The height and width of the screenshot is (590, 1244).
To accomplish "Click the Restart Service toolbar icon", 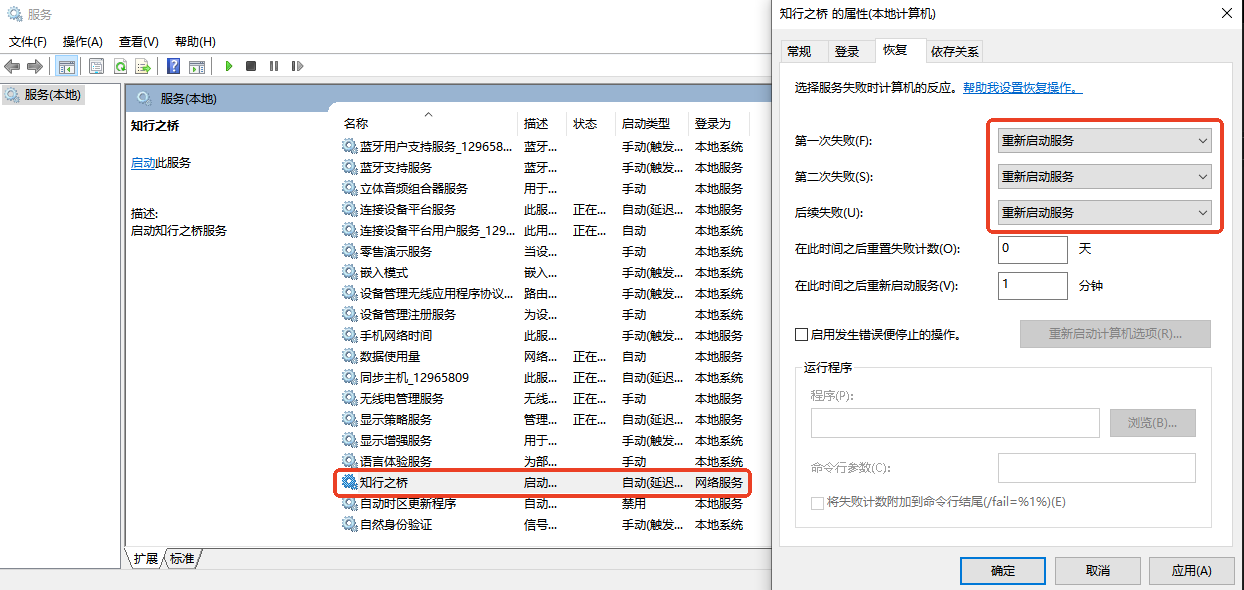I will [297, 66].
